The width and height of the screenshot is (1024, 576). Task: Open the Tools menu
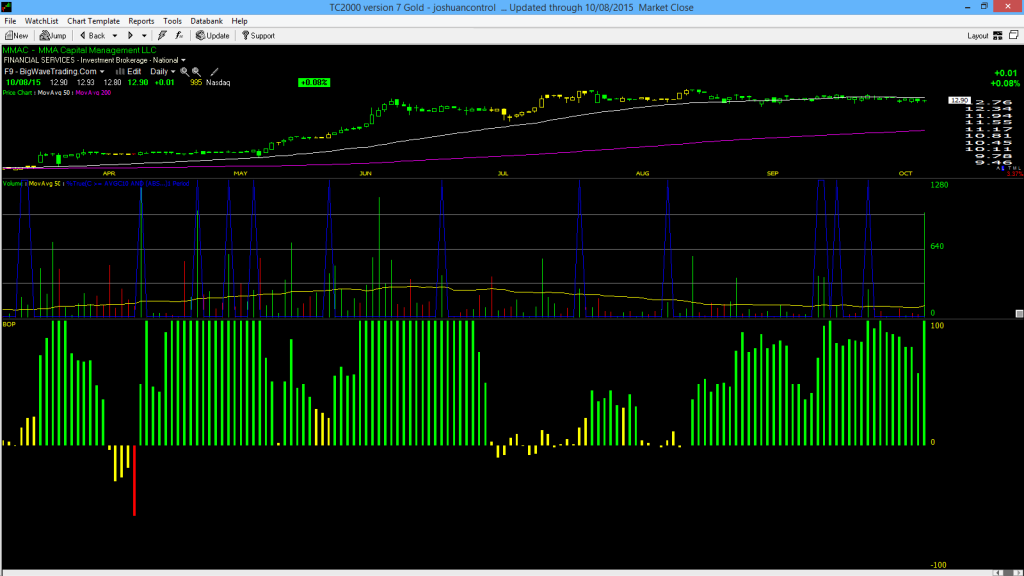pyautogui.click(x=172, y=21)
